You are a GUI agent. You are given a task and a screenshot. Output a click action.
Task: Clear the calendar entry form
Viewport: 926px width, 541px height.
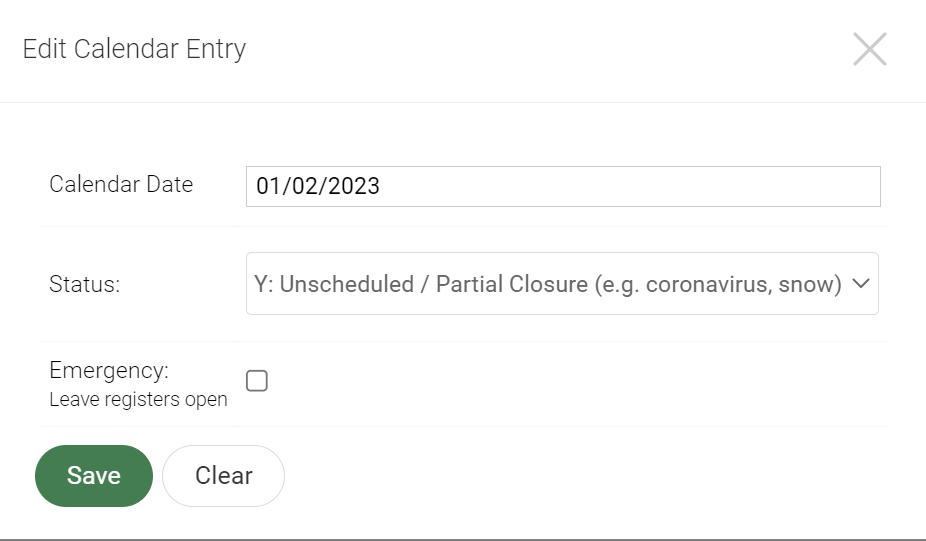[223, 476]
